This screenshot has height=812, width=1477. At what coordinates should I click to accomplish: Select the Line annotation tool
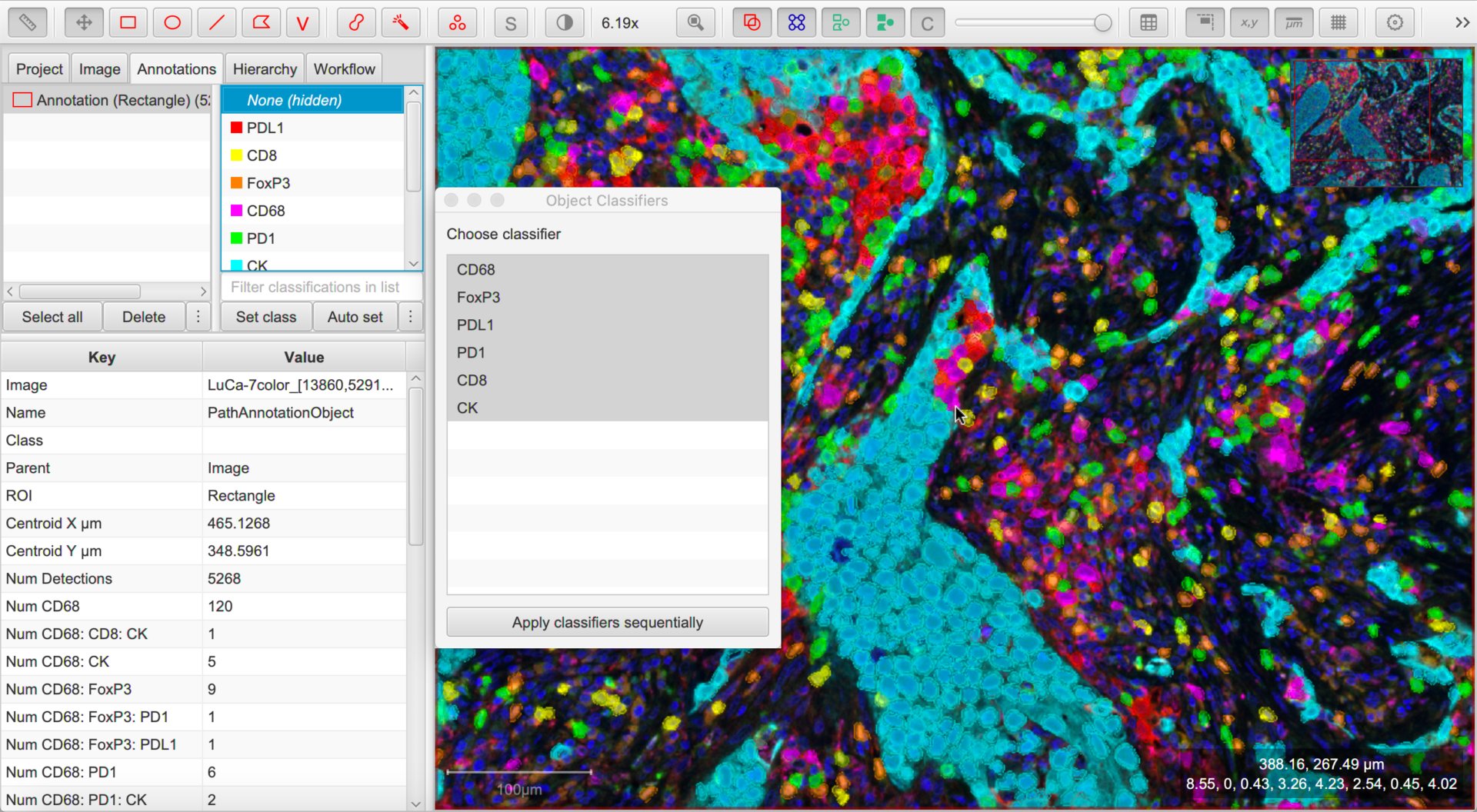[x=217, y=23]
